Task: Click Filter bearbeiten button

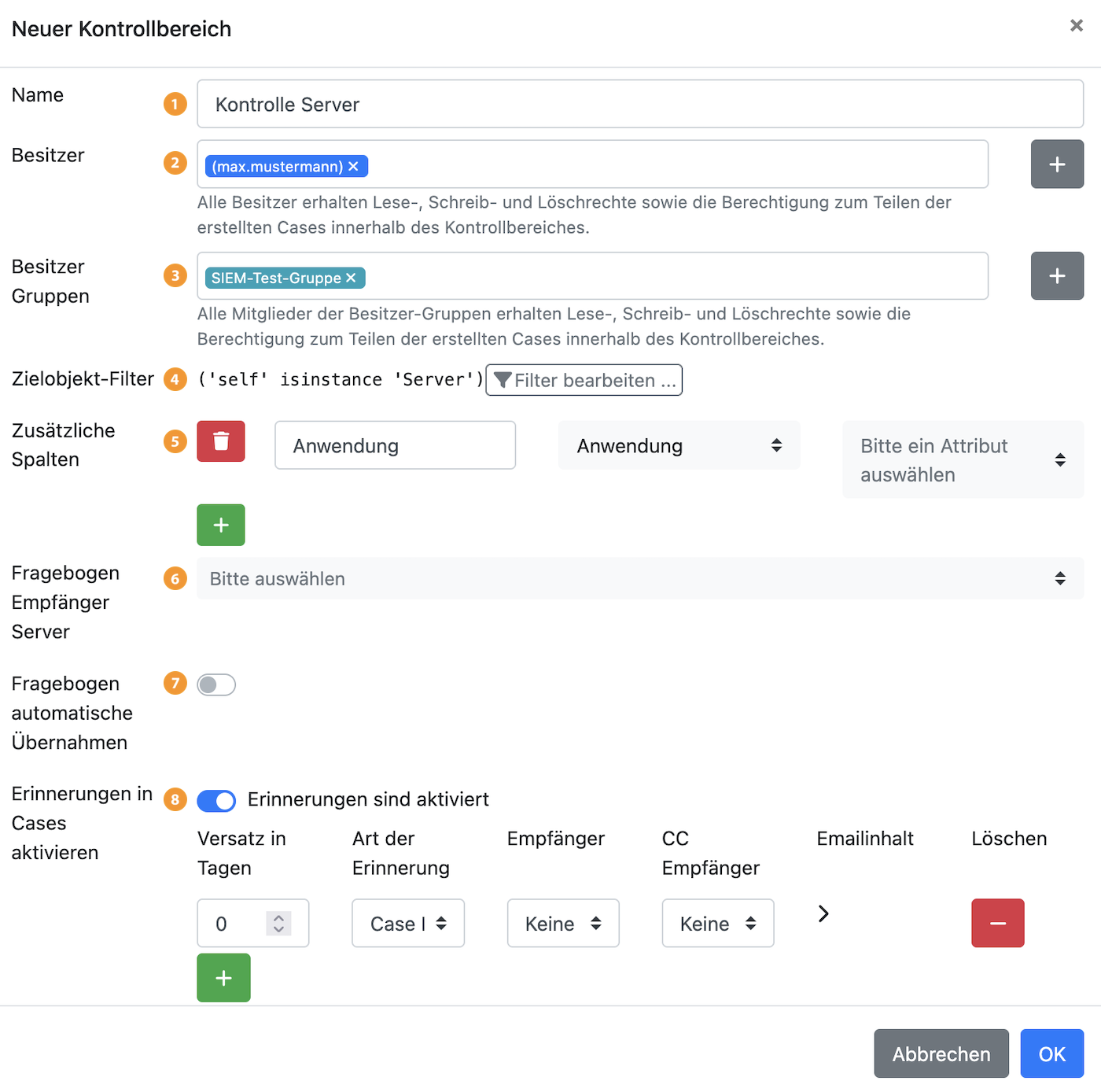Action: pyautogui.click(x=584, y=381)
